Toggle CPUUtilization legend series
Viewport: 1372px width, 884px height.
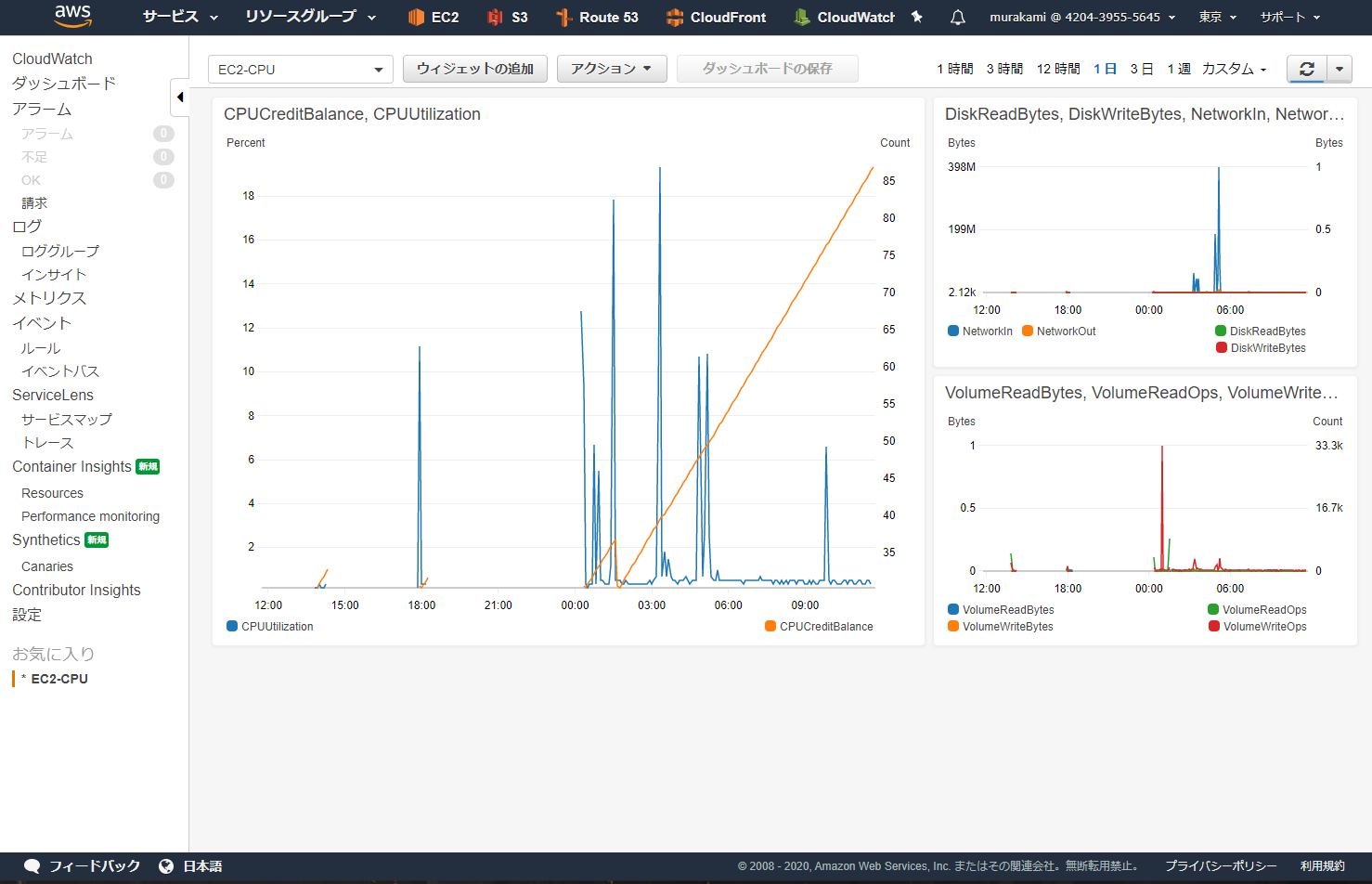click(232, 627)
